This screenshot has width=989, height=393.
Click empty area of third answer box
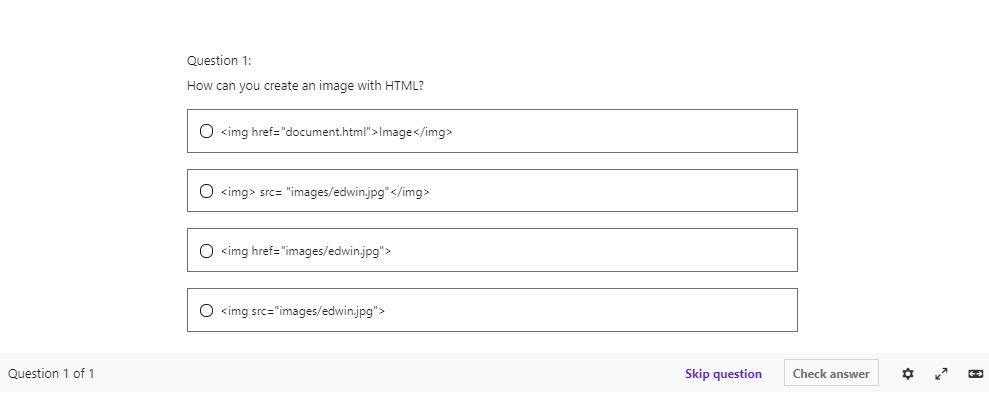coord(593,250)
